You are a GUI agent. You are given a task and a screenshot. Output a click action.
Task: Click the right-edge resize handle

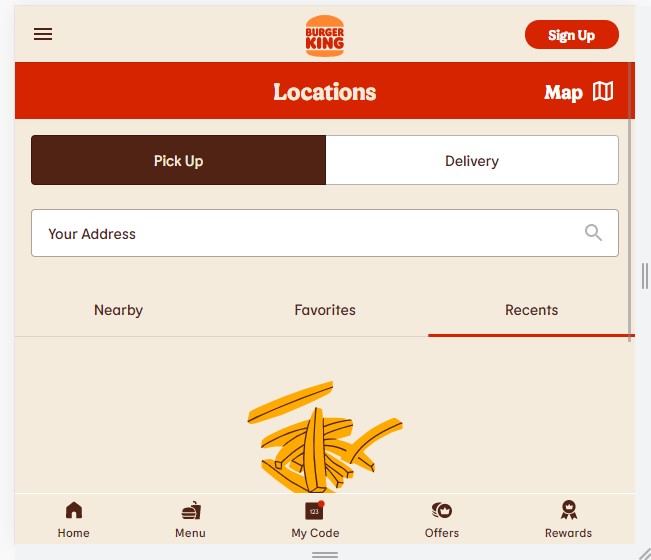click(x=644, y=276)
